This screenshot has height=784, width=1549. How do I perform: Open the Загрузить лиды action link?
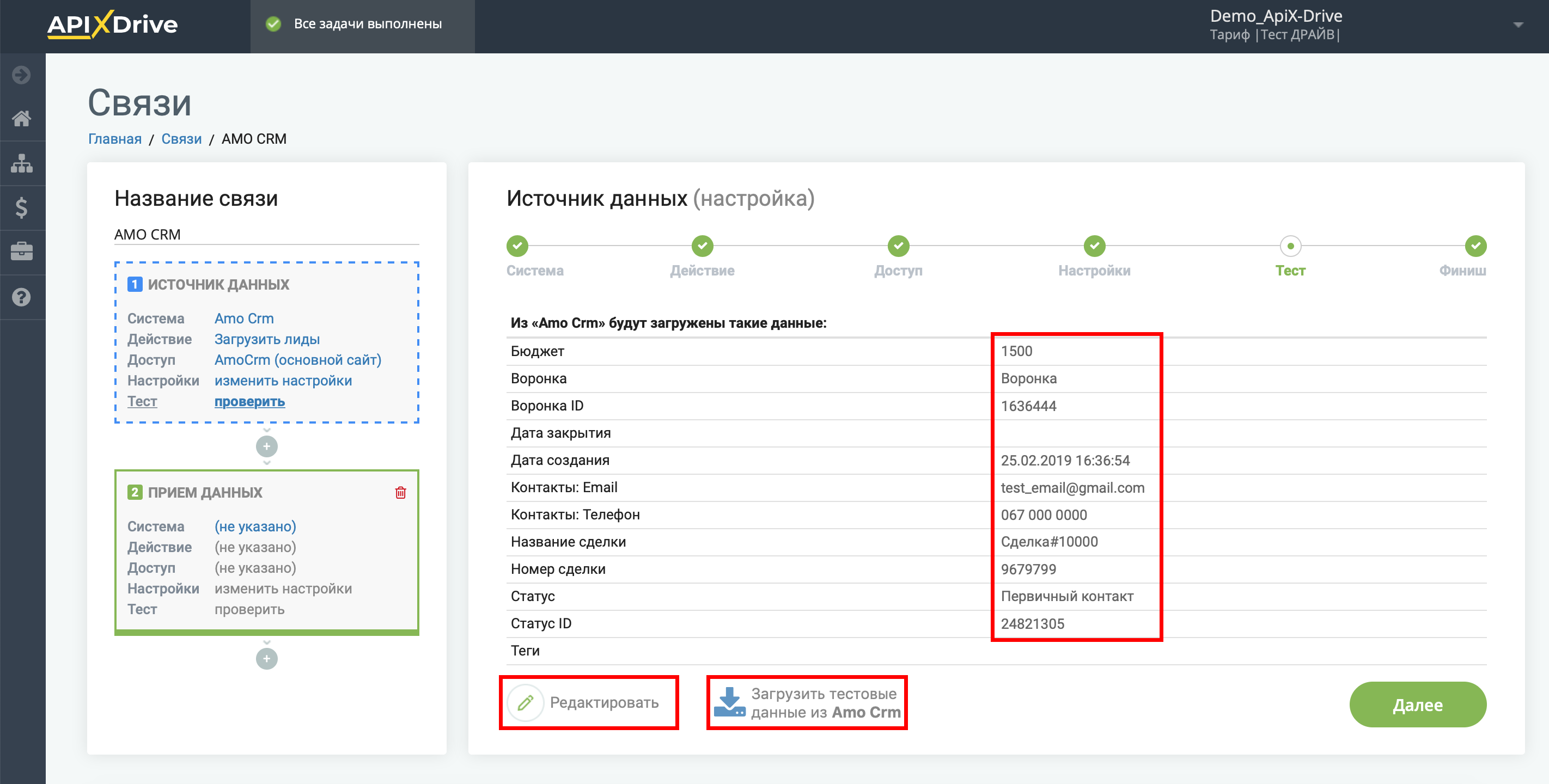coord(267,339)
